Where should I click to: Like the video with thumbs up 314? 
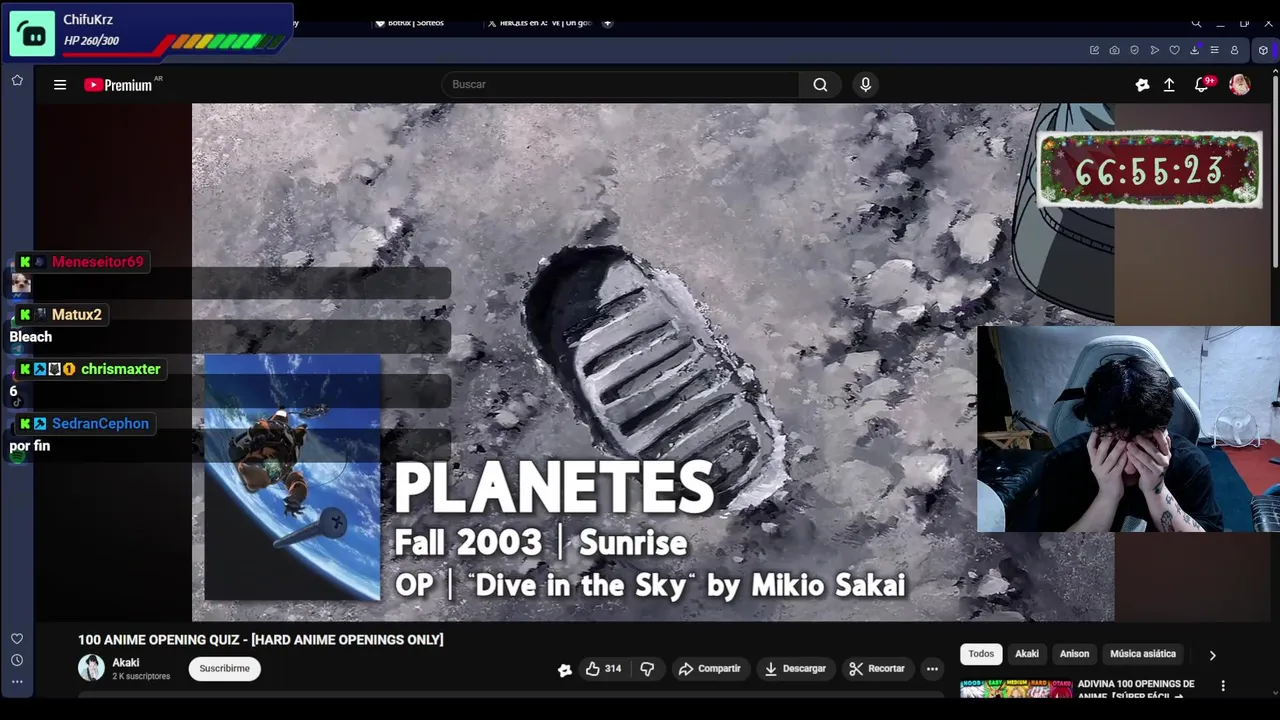603,669
